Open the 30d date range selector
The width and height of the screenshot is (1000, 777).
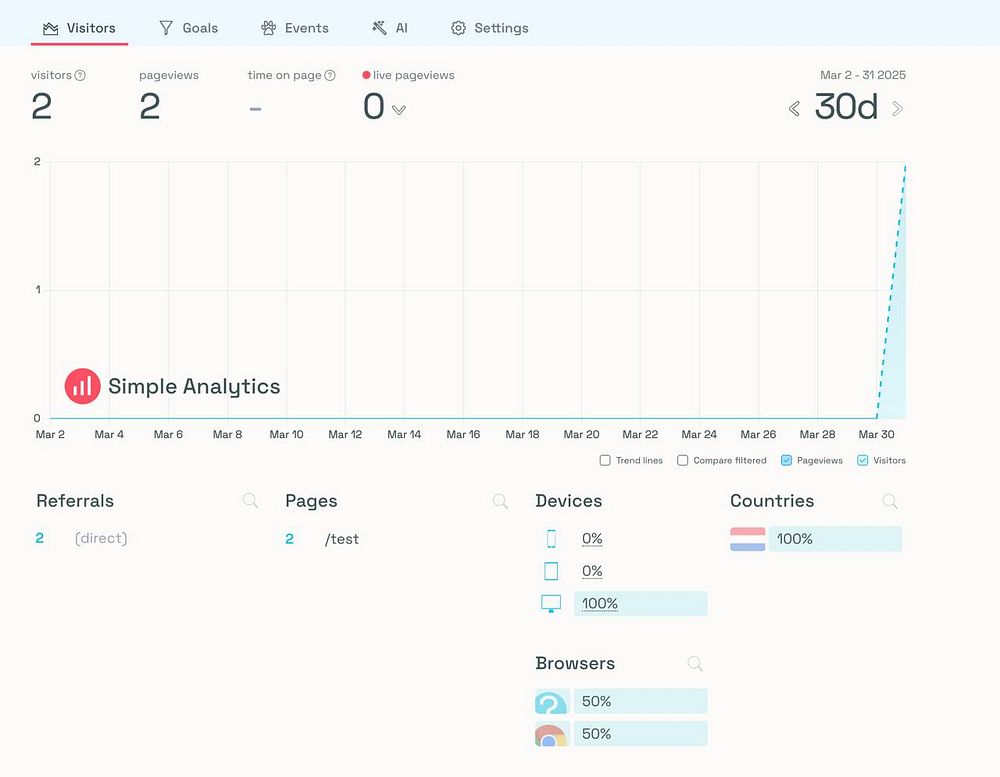(x=846, y=107)
